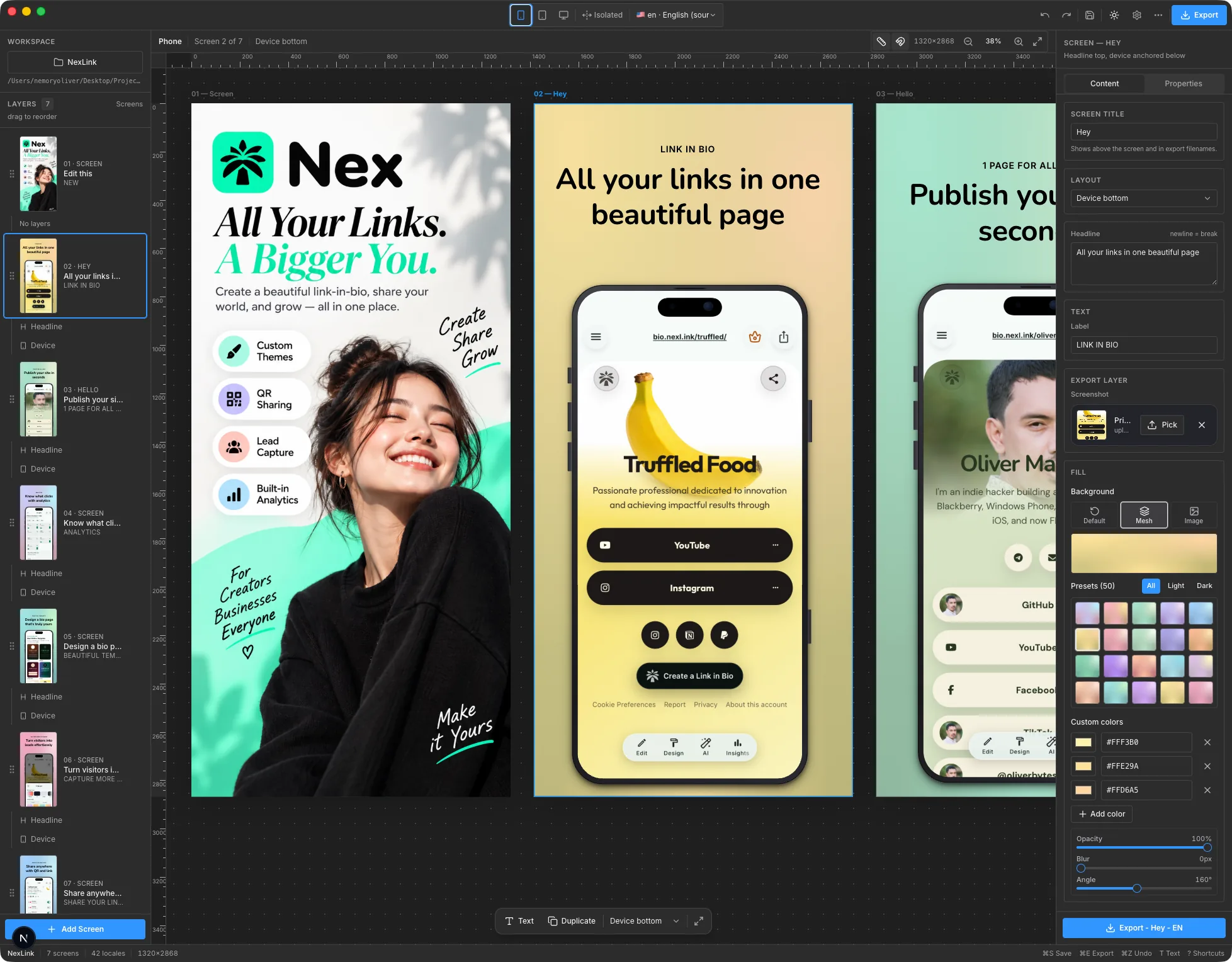The image size is (1232, 962).
Task: Remove the export layer screenshot with X
Action: click(1202, 425)
